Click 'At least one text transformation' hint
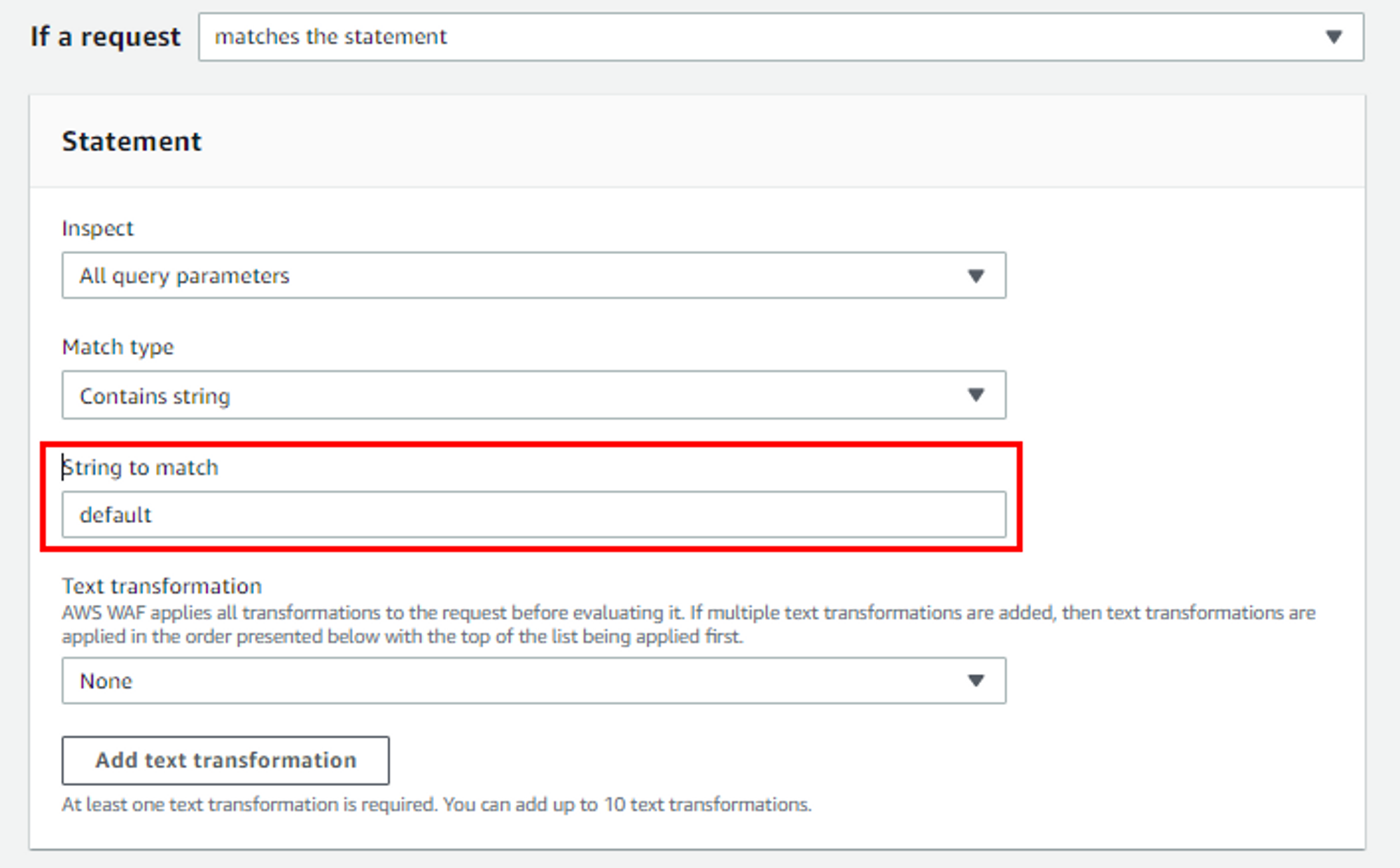The image size is (1400, 868). pyautogui.click(x=436, y=805)
